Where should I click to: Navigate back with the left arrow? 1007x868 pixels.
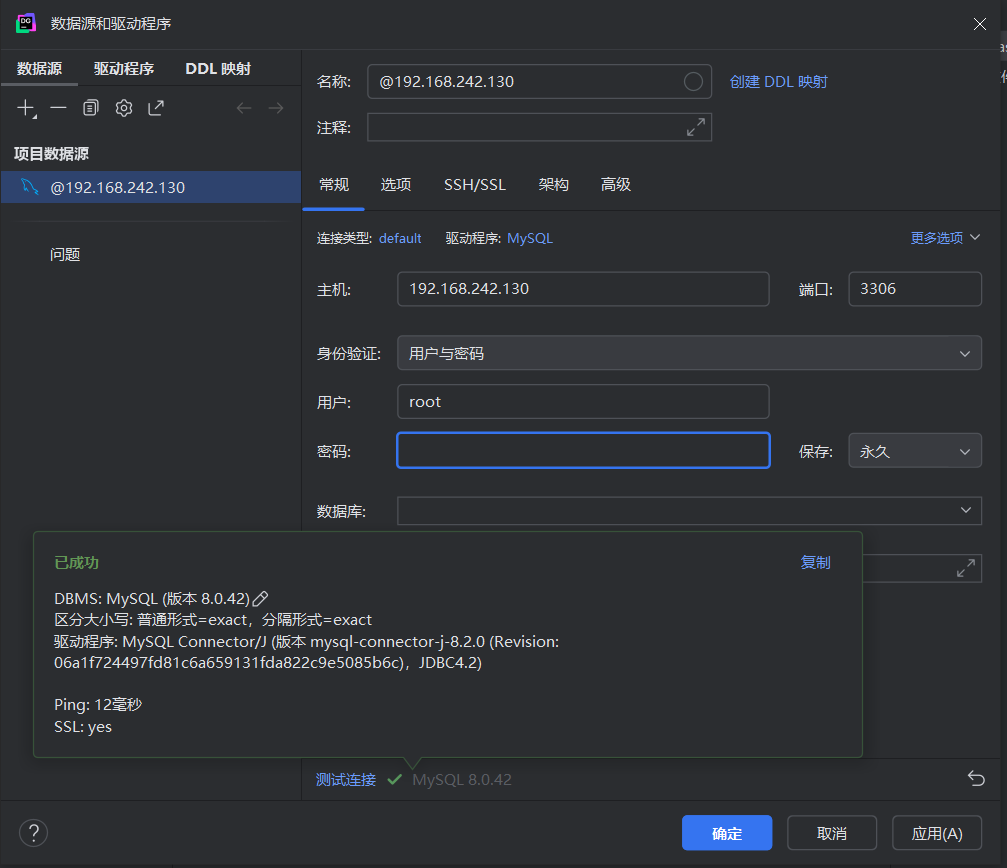[x=244, y=108]
